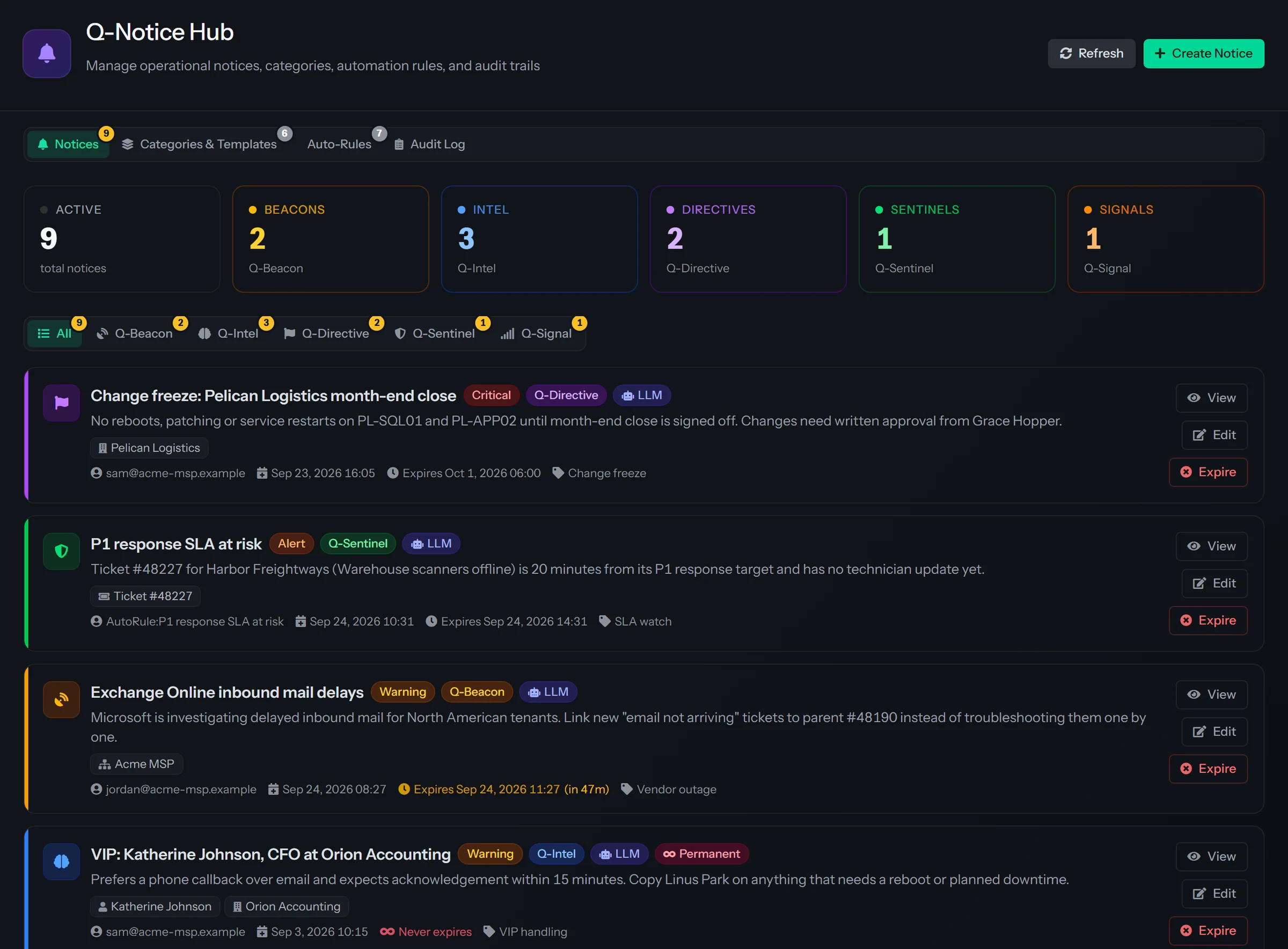Click the Change freeze tag label
This screenshot has height=949, width=1288.
599,473
